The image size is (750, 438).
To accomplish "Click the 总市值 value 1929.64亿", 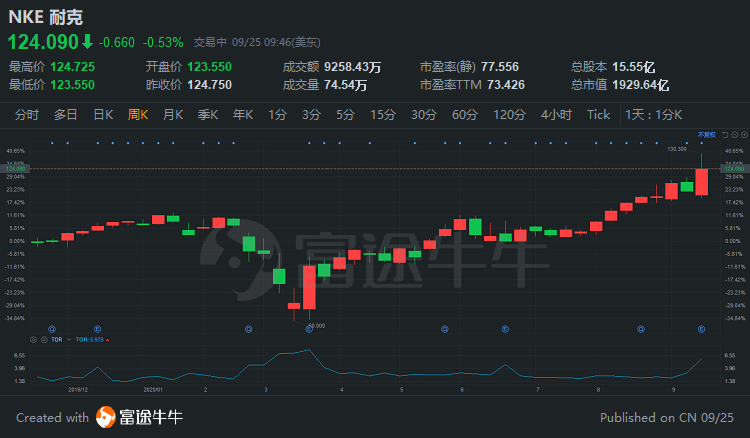I will [640, 85].
